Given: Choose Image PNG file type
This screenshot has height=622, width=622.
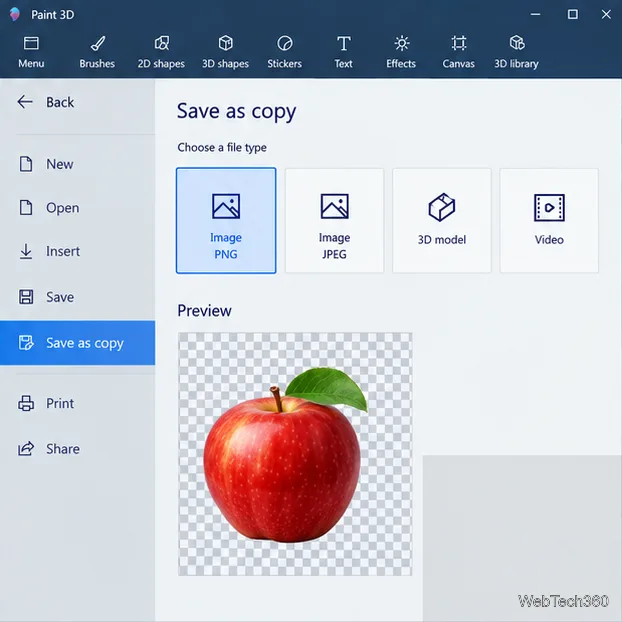Looking at the screenshot, I should [226, 221].
